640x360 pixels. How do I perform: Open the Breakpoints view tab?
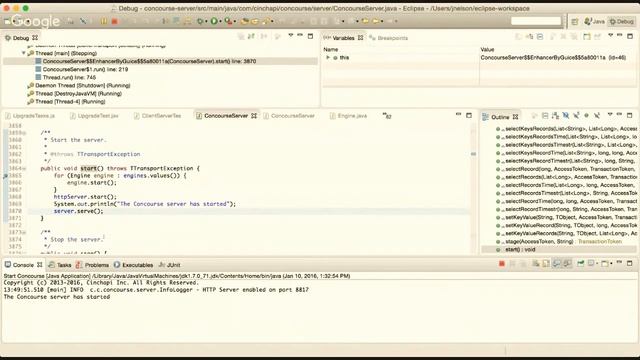click(x=389, y=38)
